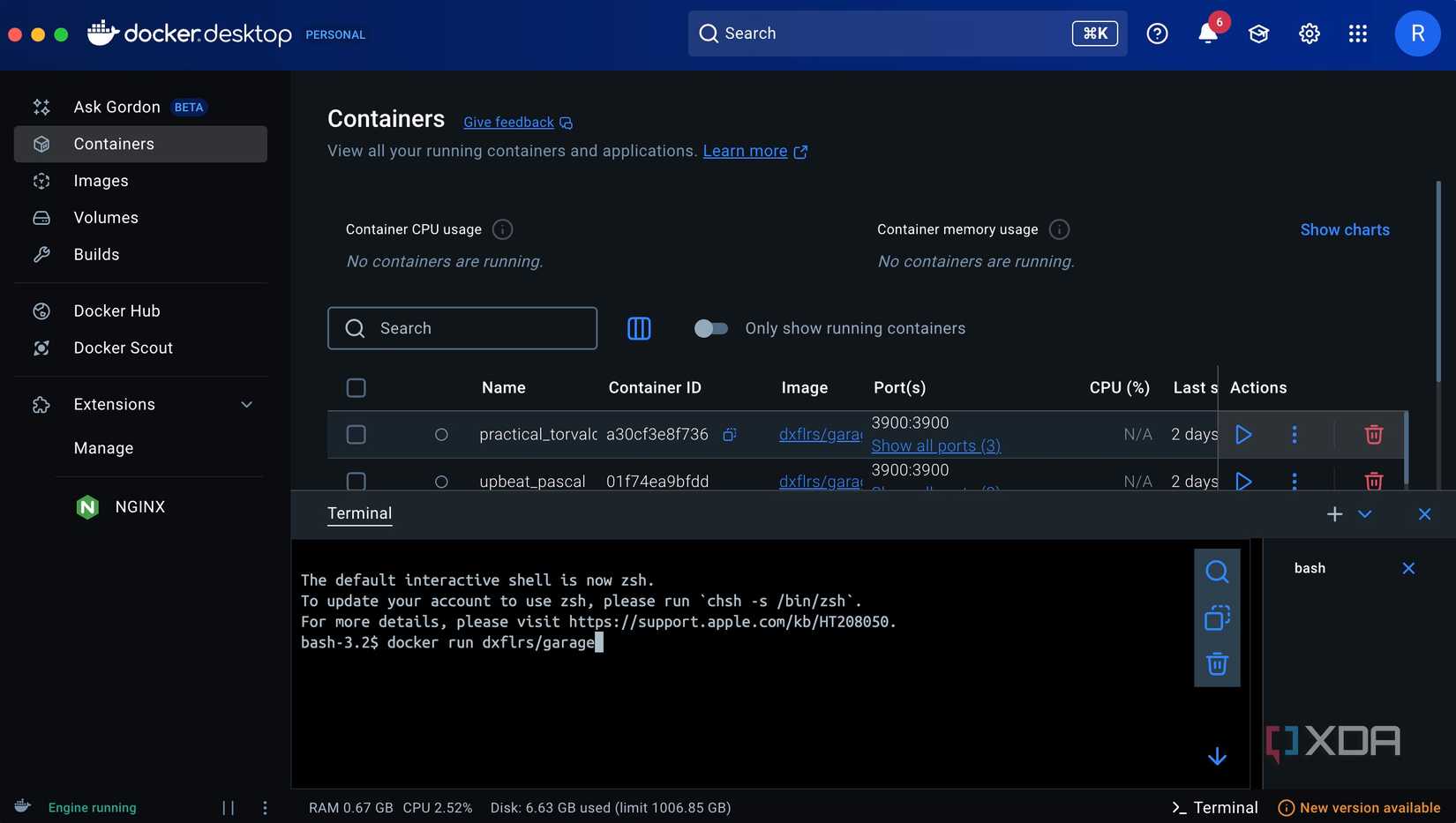Open Show all ports (3) link
The height and width of the screenshot is (823, 1456).
point(935,445)
